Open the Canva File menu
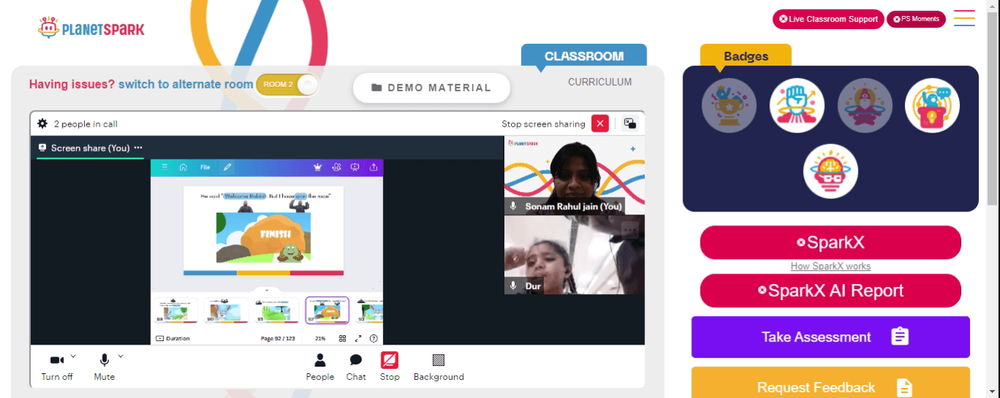1000x398 pixels. tap(205, 167)
